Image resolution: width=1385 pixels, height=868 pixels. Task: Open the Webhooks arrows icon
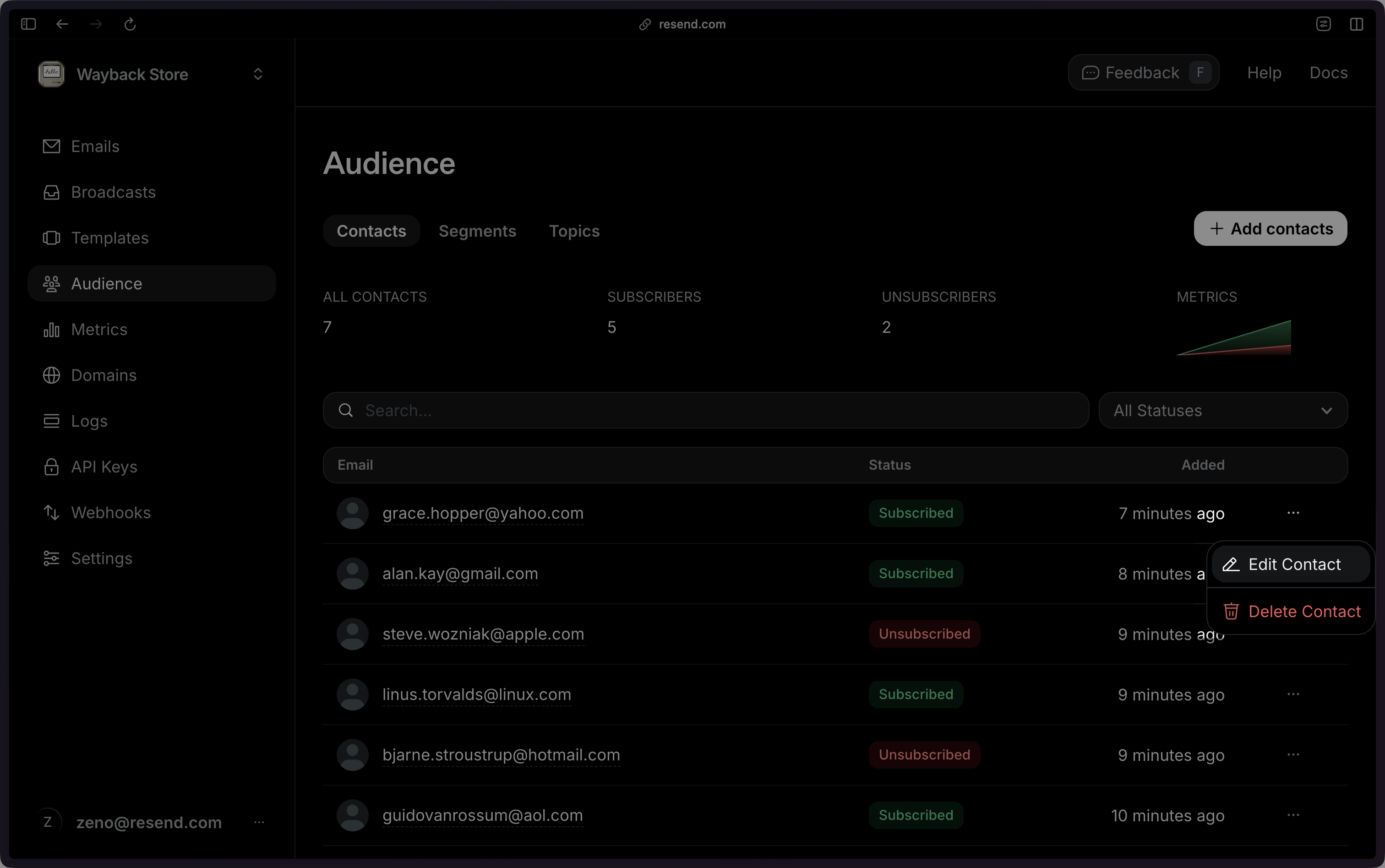tap(51, 513)
